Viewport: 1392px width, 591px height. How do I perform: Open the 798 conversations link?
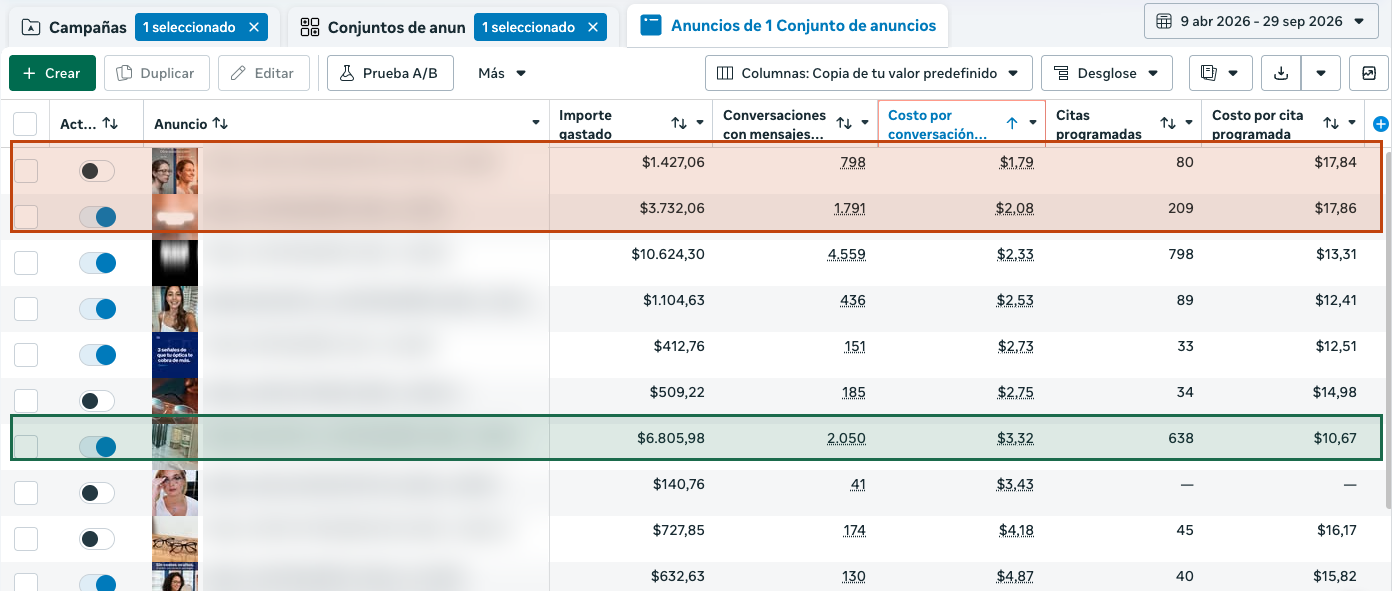click(853, 162)
